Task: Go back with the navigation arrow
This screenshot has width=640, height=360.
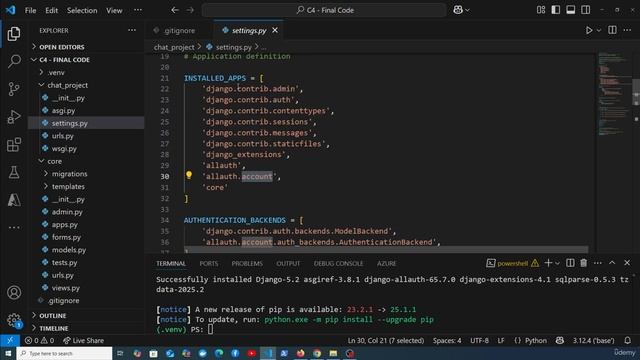Action: 175,10
